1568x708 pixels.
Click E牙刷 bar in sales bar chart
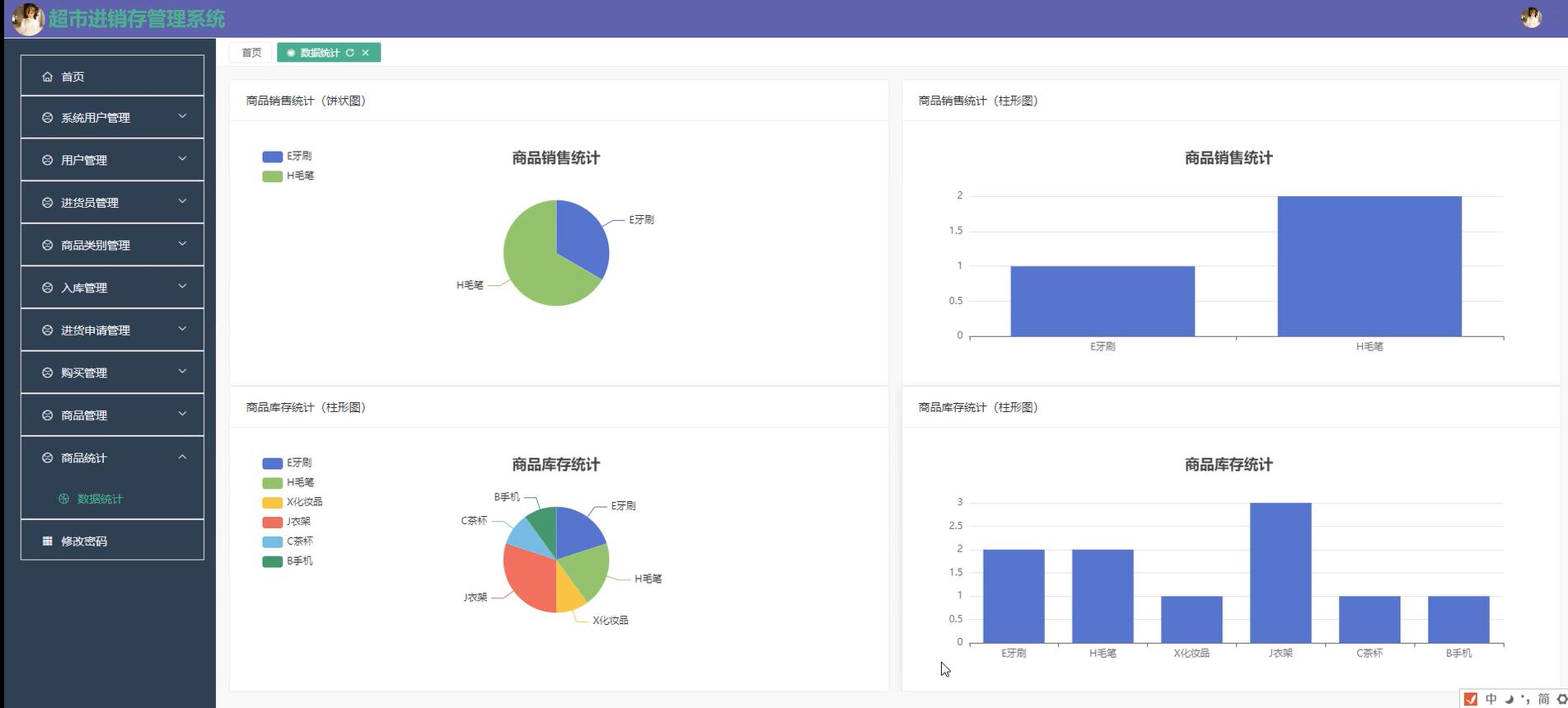(x=1102, y=301)
